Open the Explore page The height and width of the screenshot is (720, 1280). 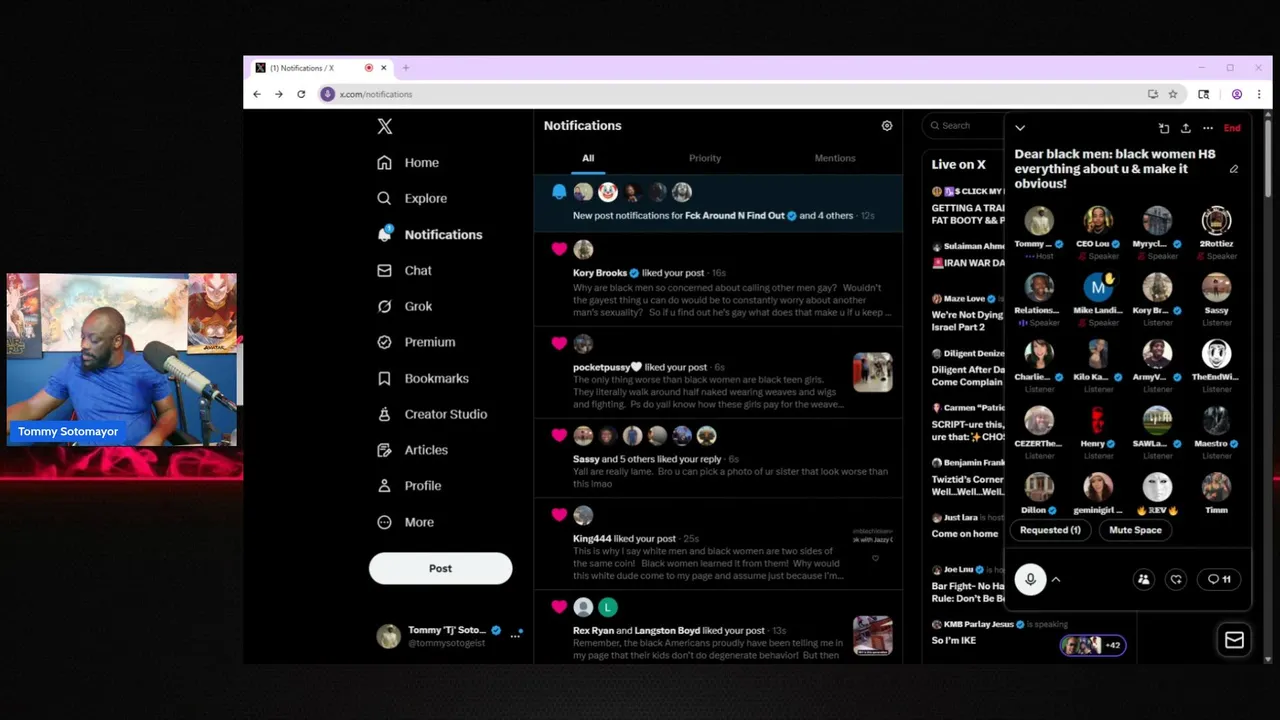pyautogui.click(x=412, y=198)
